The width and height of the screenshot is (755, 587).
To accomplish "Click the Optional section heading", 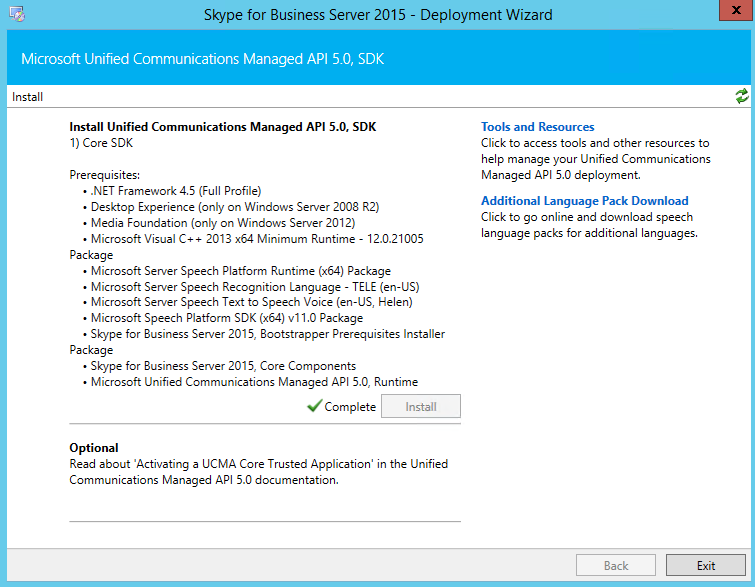I will tap(94, 448).
